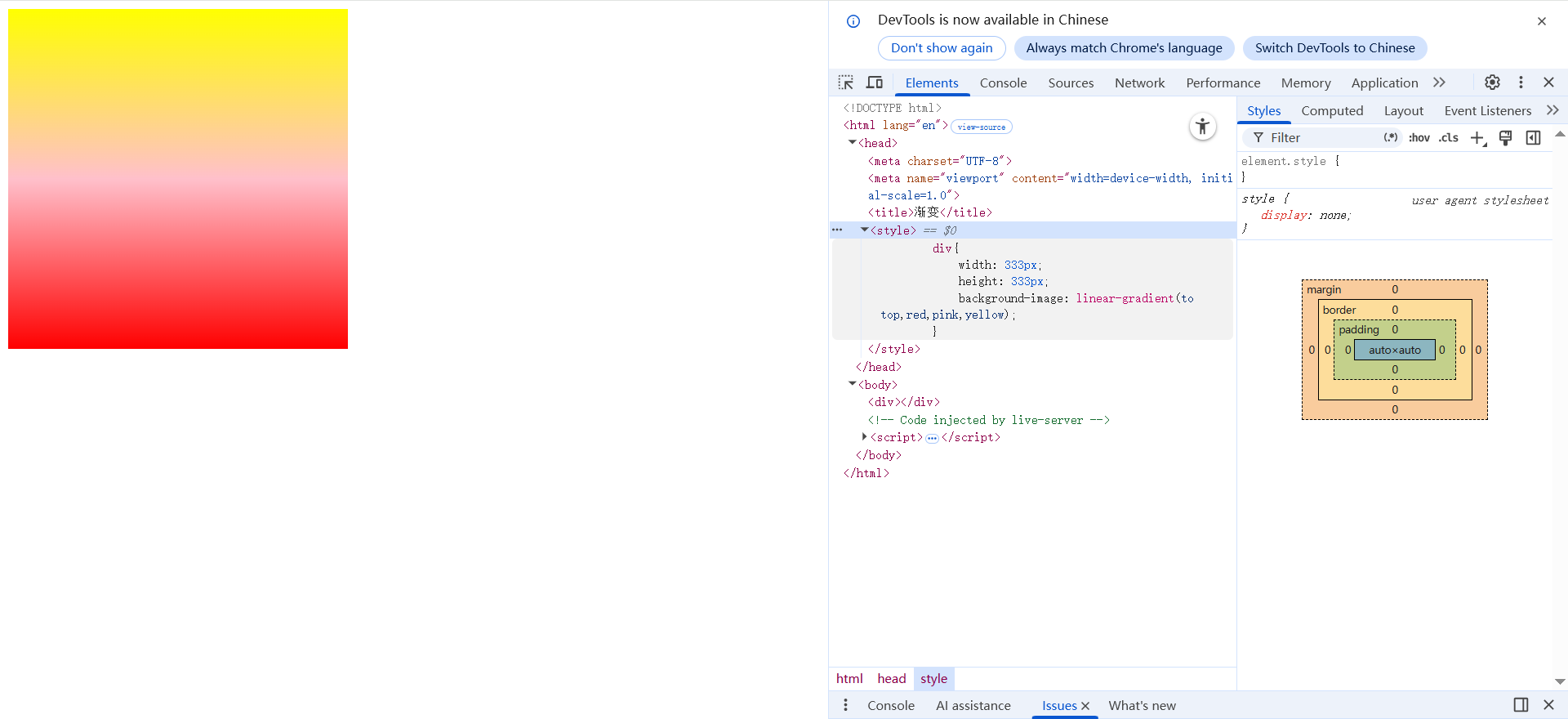Close the bottom drawer
The height and width of the screenshot is (719, 1568).
(1548, 705)
